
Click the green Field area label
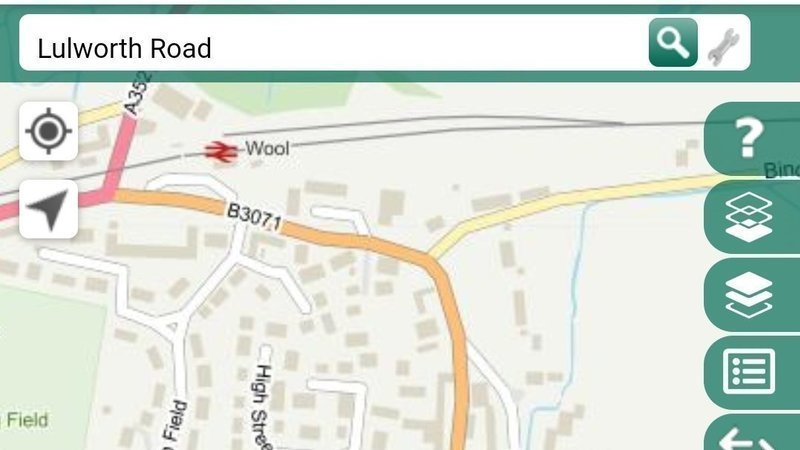coord(27,420)
